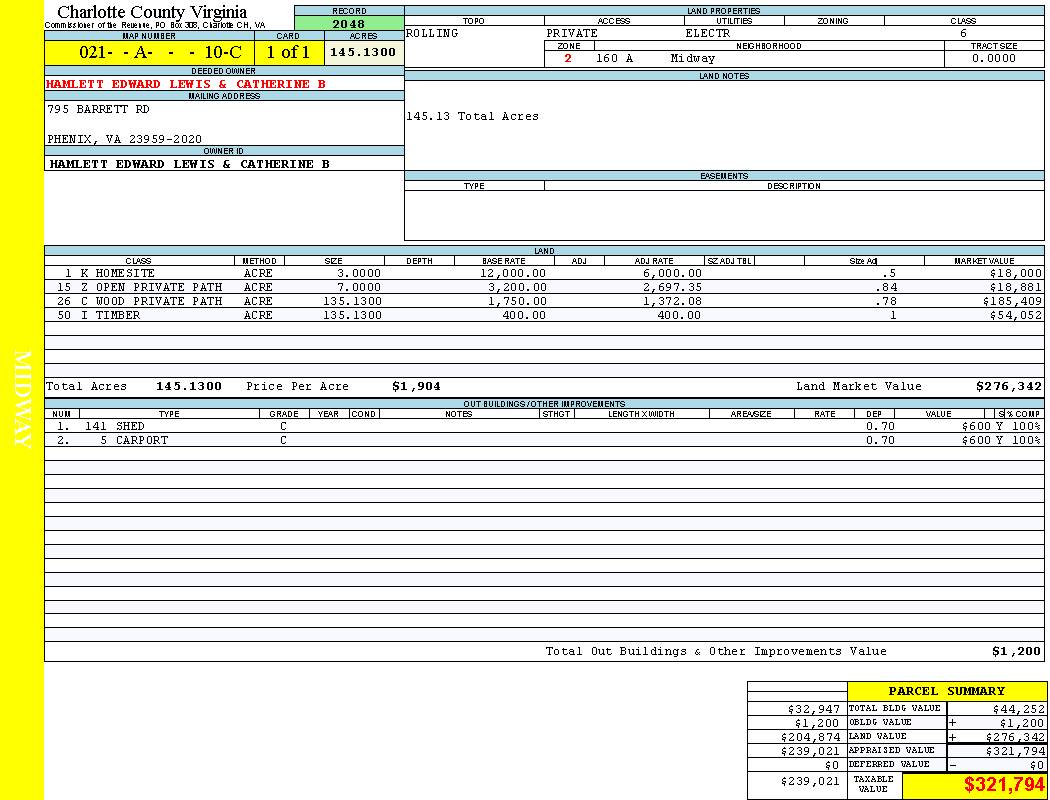This screenshot has width=1050, height=800.
Task: Select the ROLLING topo value
Action: pos(432,33)
